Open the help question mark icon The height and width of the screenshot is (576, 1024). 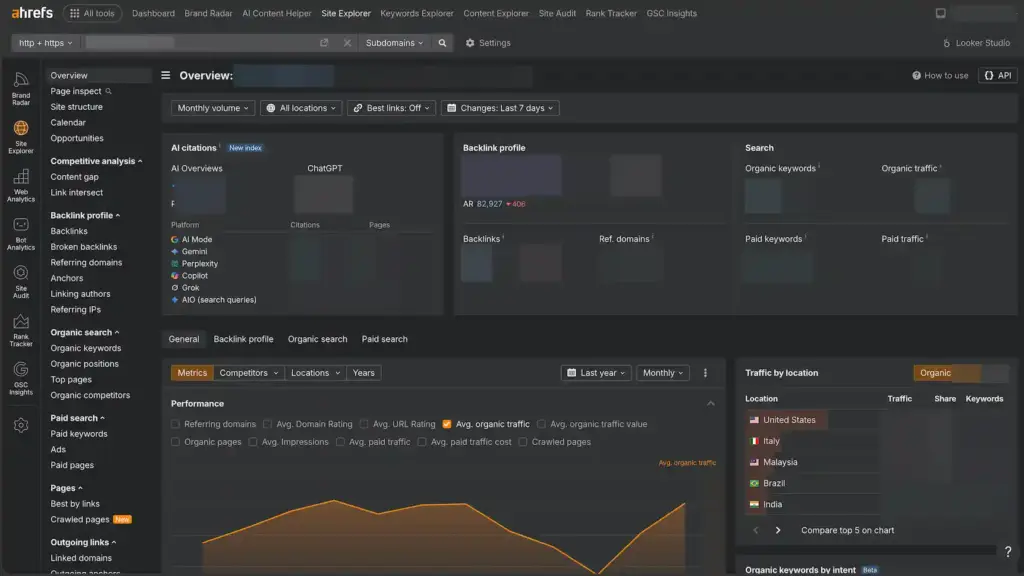click(1008, 552)
